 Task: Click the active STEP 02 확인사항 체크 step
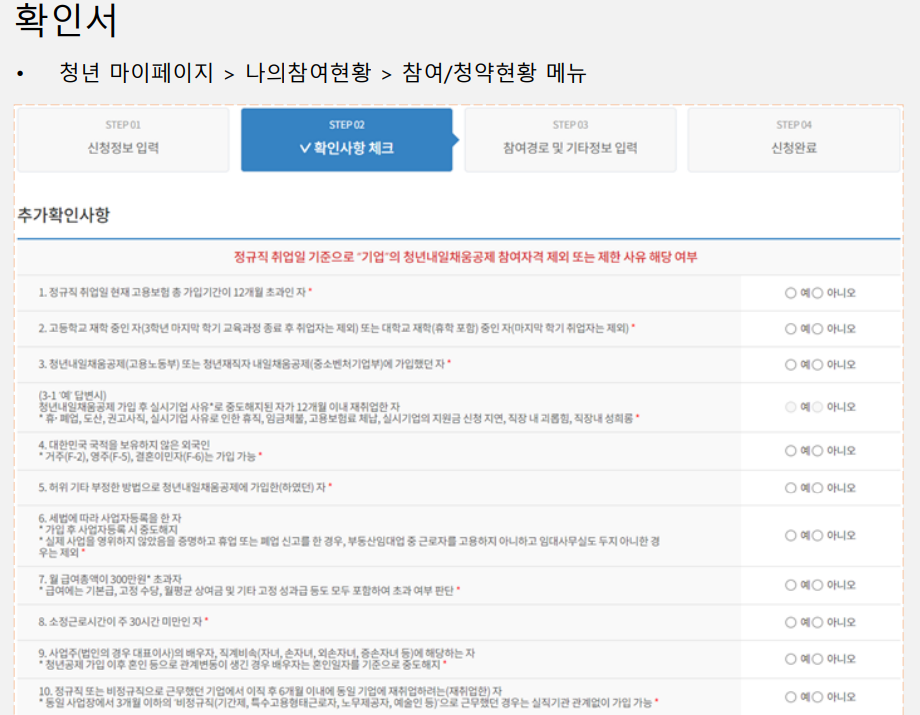345,139
